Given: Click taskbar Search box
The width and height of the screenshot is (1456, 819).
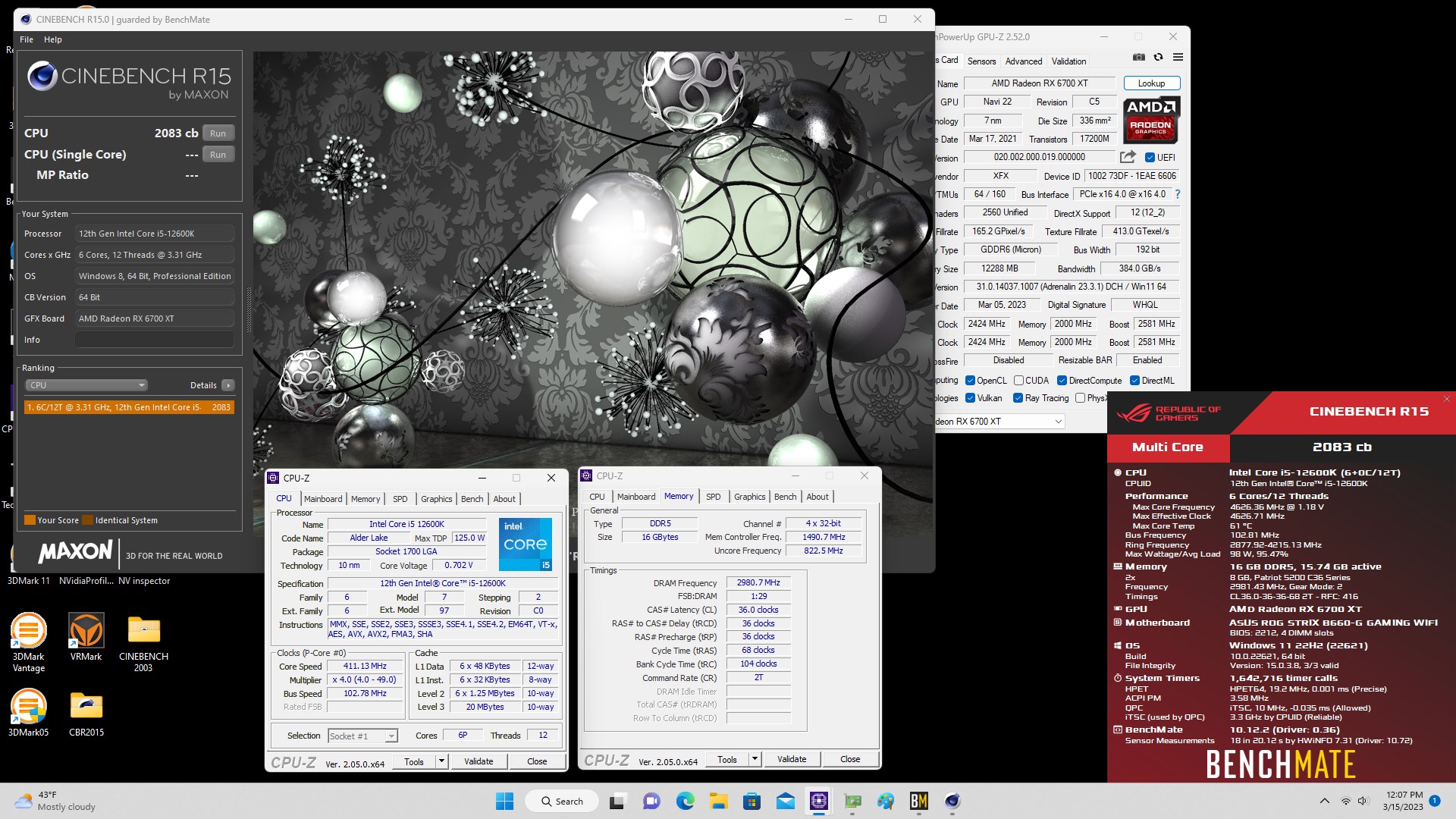Looking at the screenshot, I should (563, 801).
